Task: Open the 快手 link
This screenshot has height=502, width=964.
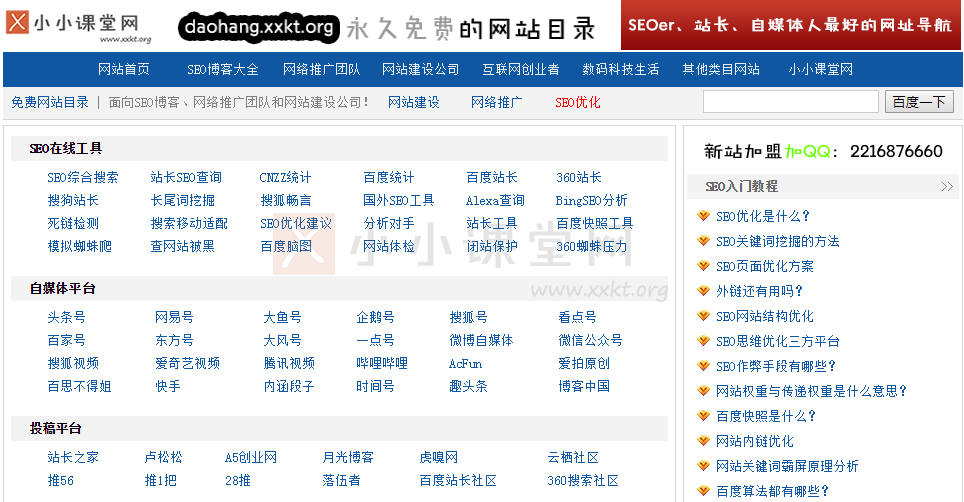Action: pos(168,386)
